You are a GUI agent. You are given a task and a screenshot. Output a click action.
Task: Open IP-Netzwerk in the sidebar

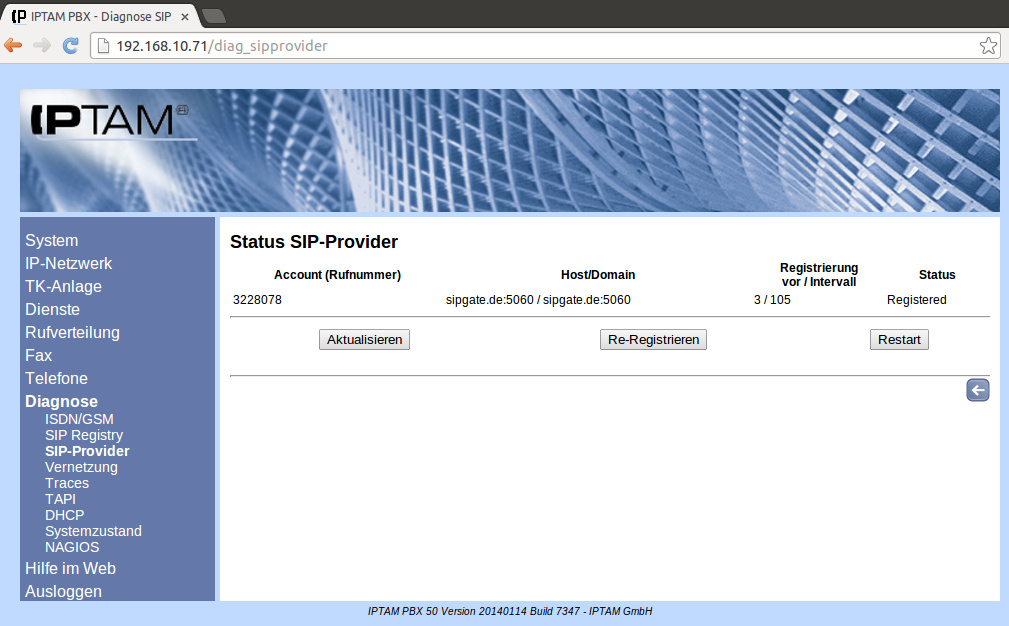(x=68, y=263)
